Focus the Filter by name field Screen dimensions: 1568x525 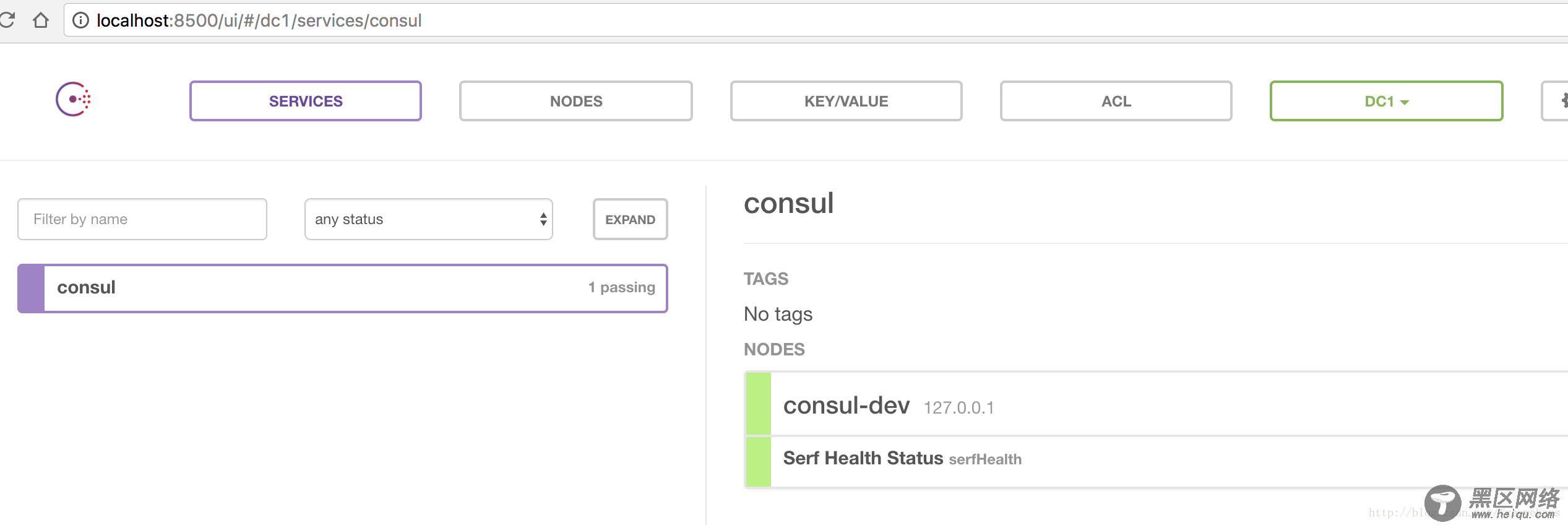(x=142, y=219)
